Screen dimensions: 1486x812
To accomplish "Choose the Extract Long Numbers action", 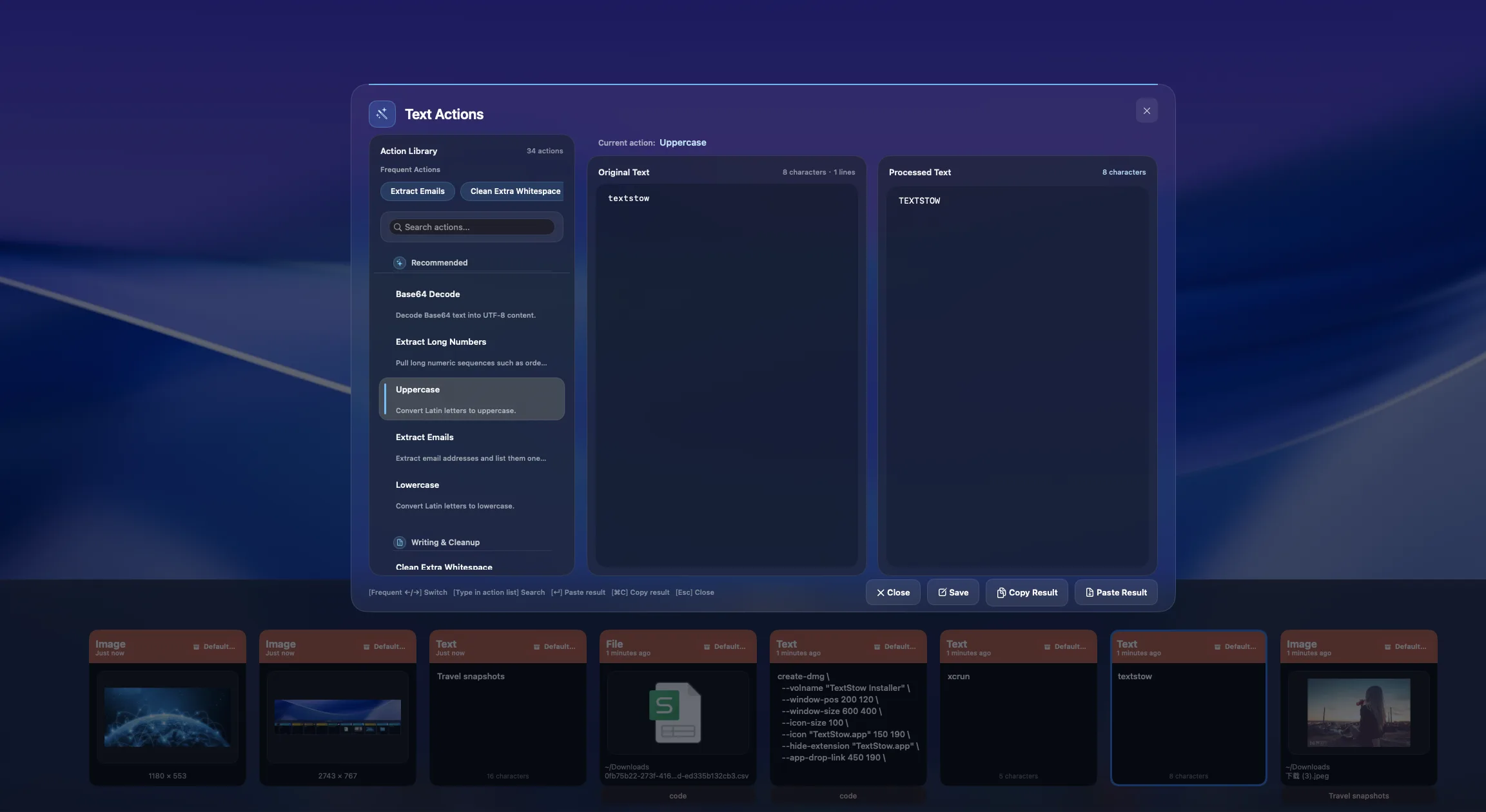I will click(472, 352).
